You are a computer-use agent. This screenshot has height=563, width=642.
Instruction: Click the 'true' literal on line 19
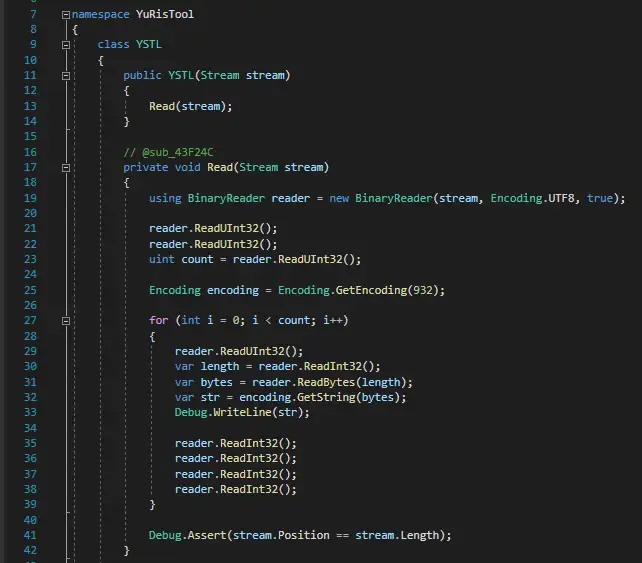(600, 198)
